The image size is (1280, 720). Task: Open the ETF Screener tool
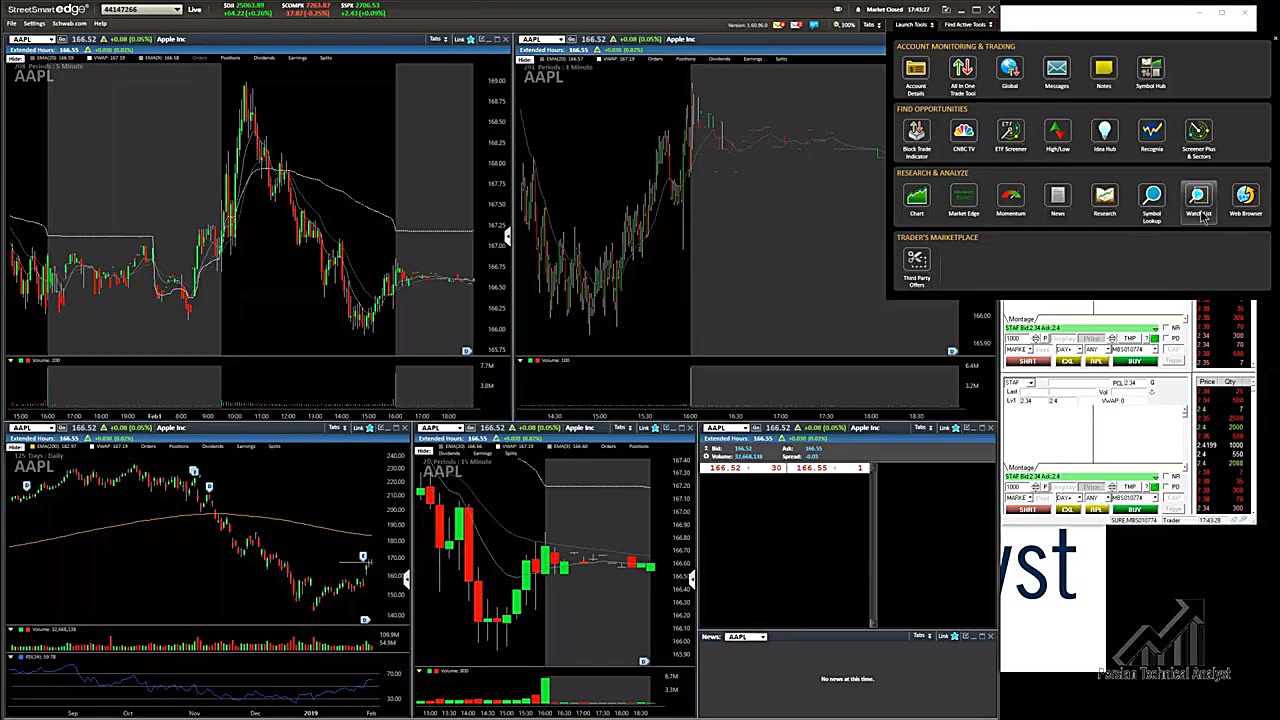pyautogui.click(x=1010, y=136)
